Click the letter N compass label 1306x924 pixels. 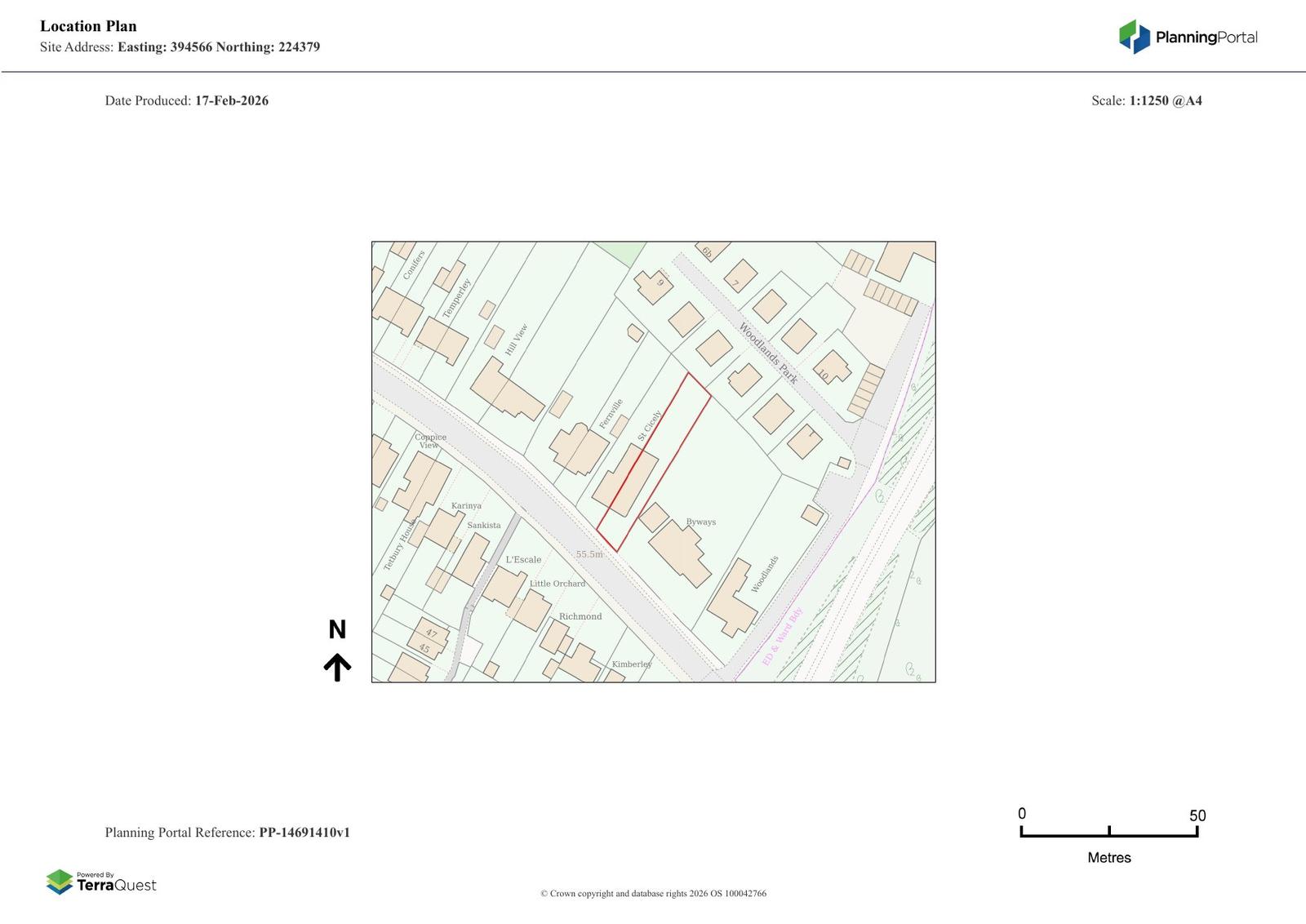pos(337,629)
